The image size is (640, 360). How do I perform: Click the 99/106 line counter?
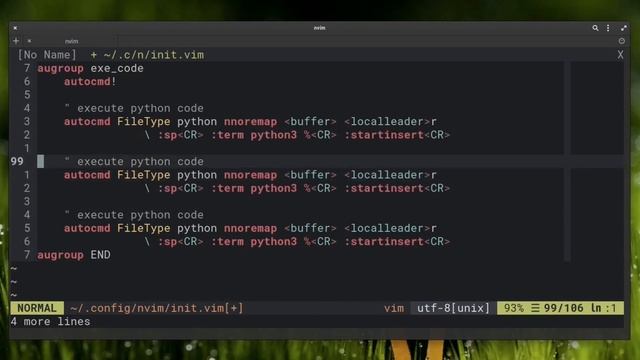(x=564, y=308)
